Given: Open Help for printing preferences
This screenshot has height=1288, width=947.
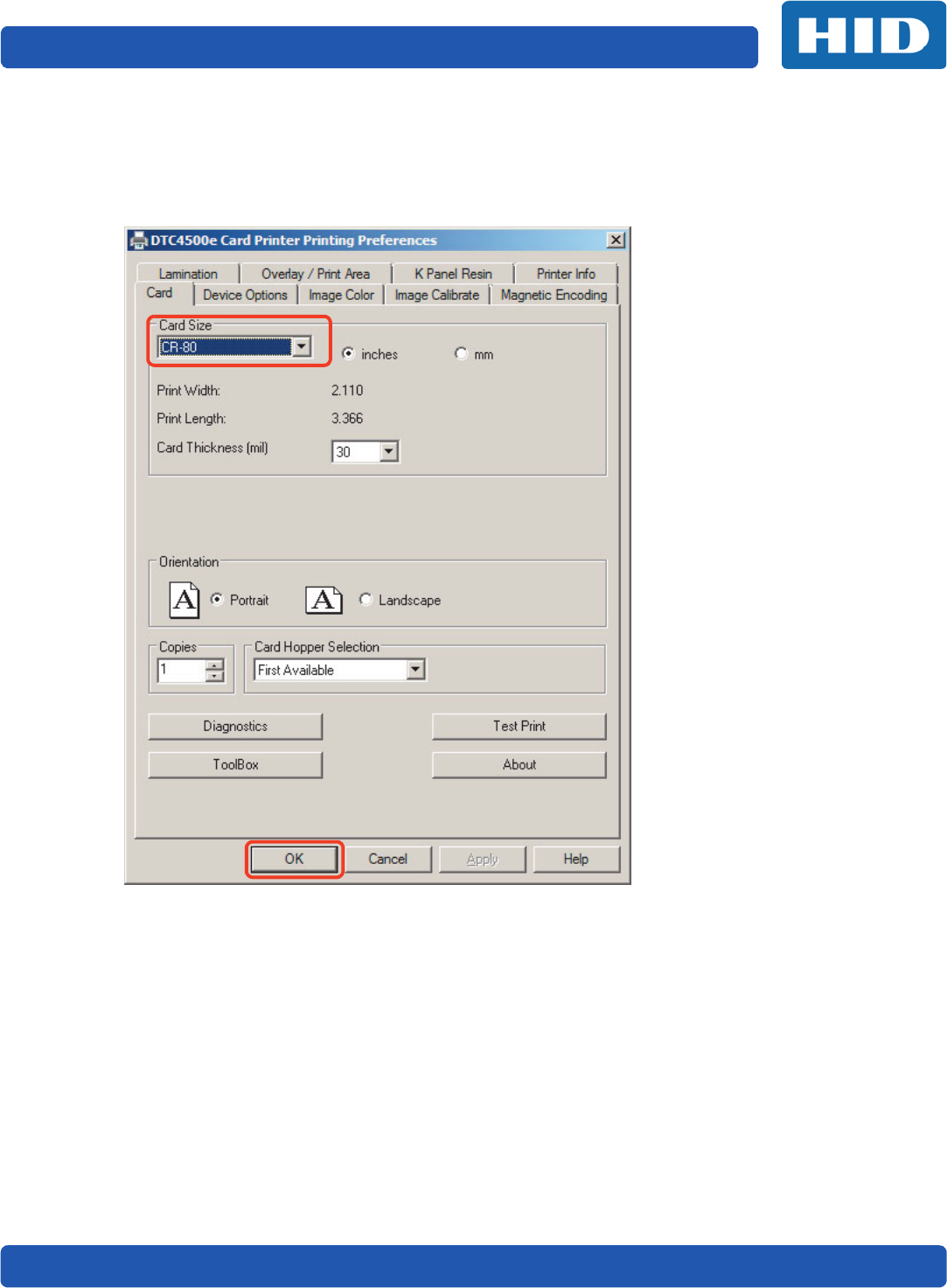Looking at the screenshot, I should (x=576, y=860).
